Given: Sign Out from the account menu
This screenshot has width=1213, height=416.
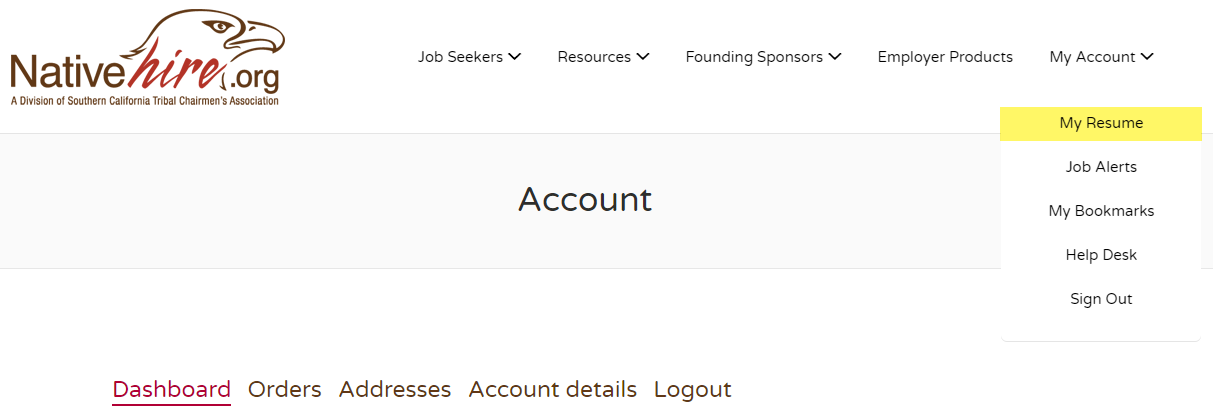Looking at the screenshot, I should point(1101,299).
